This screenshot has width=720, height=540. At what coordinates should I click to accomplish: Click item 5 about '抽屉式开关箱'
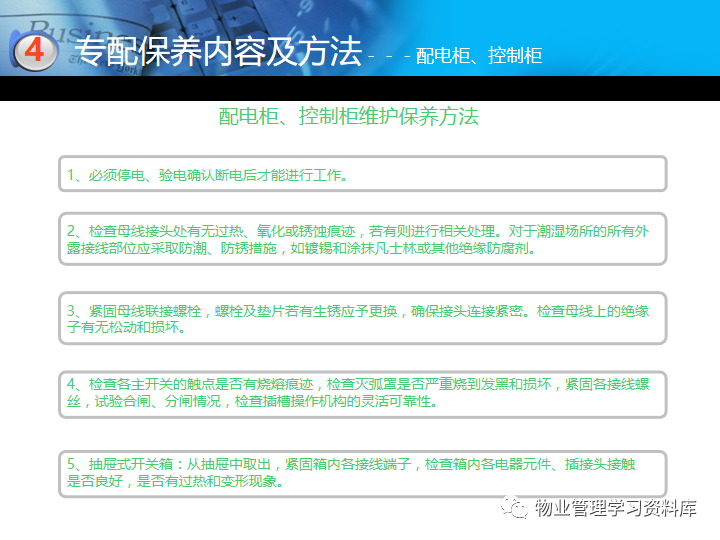click(x=362, y=474)
